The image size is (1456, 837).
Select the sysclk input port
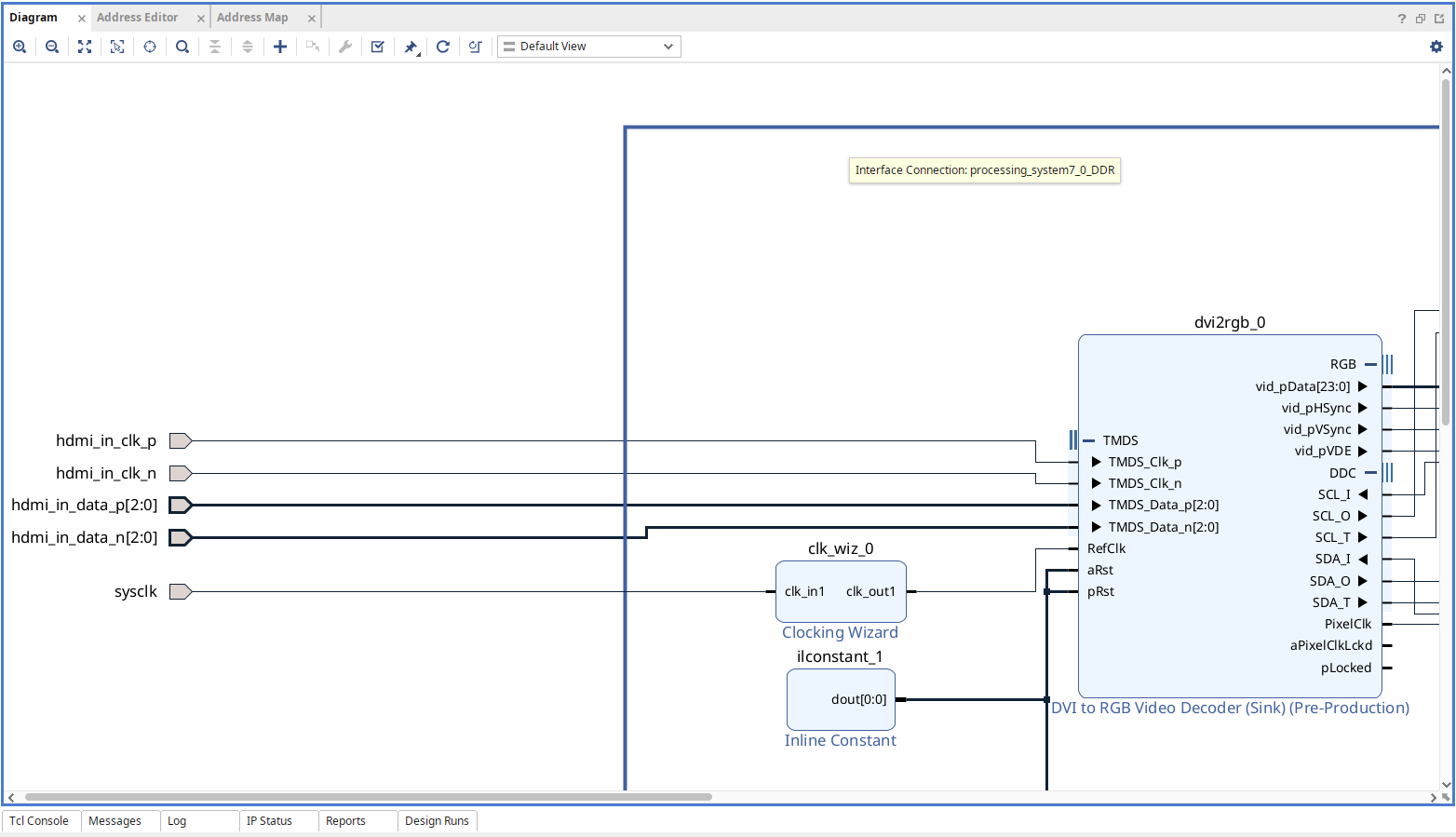[181, 592]
